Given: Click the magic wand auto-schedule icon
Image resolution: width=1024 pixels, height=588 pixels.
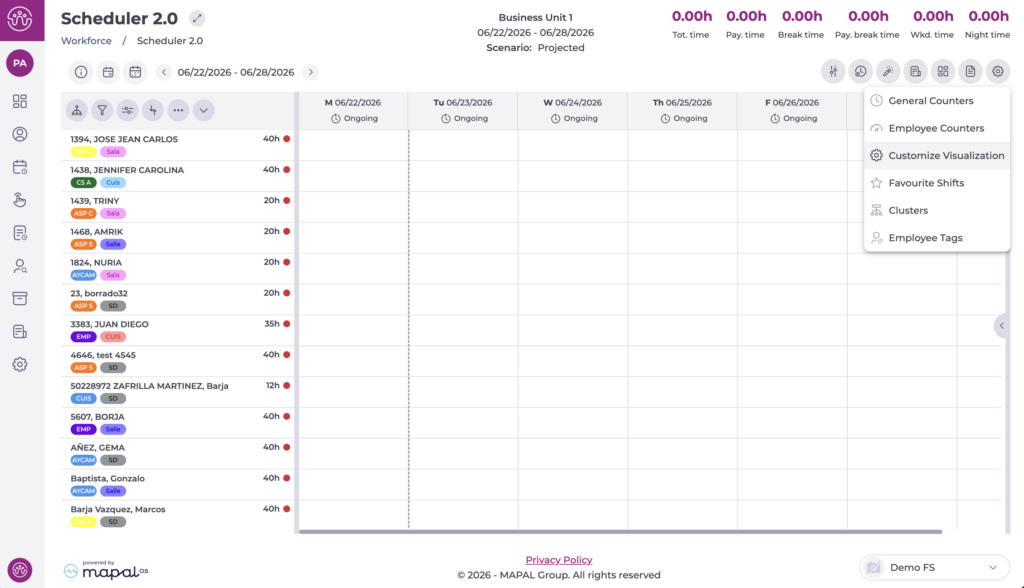Looking at the screenshot, I should click(888, 71).
